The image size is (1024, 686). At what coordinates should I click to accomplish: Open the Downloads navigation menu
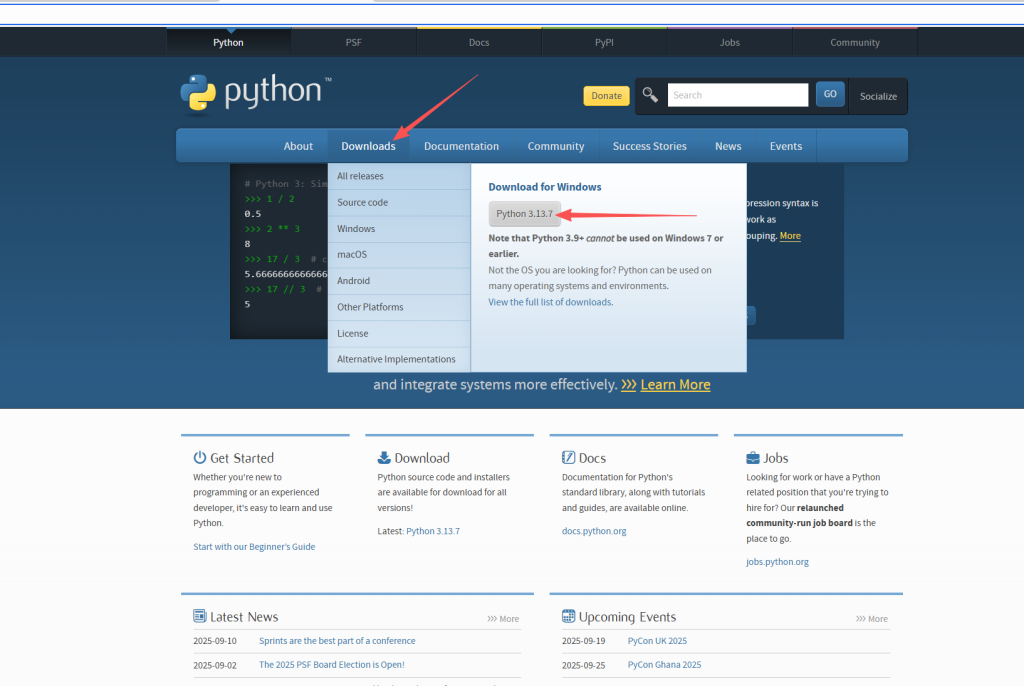point(368,146)
